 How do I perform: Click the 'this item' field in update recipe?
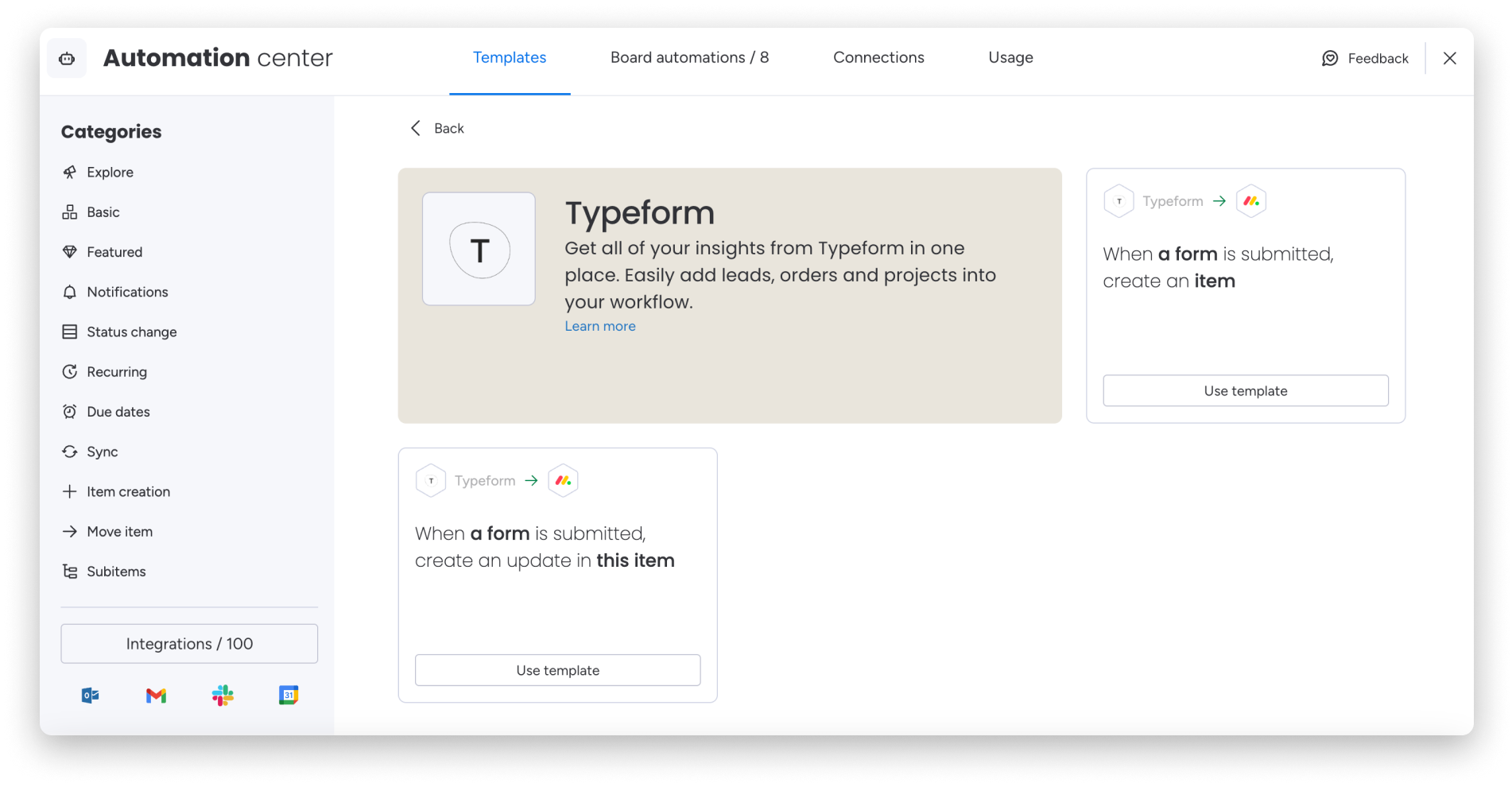(635, 560)
